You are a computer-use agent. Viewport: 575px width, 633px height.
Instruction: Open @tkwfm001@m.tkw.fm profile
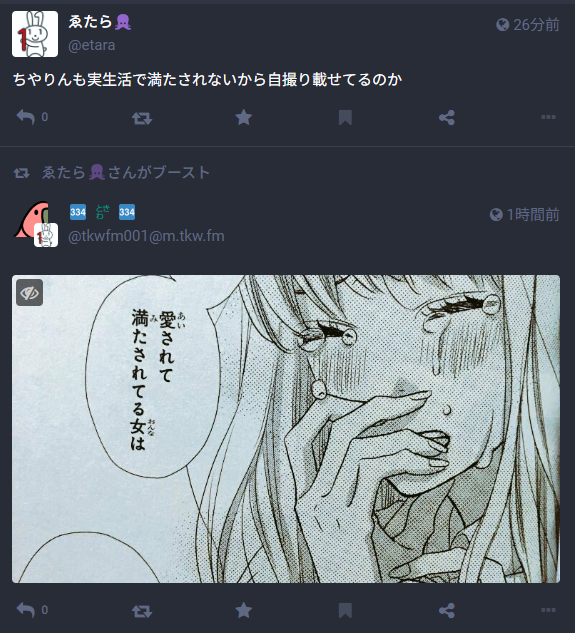[146, 236]
